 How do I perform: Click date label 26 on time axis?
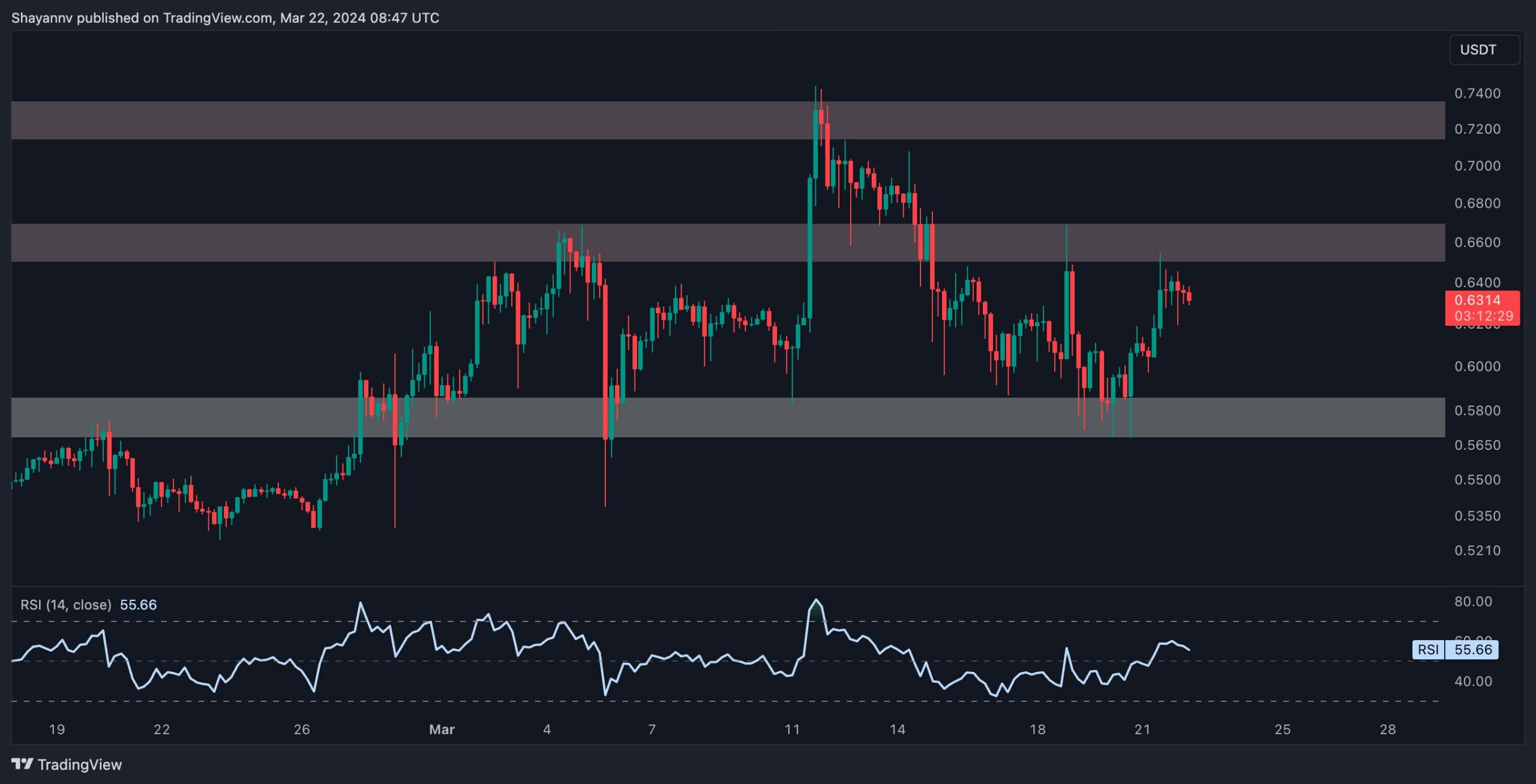pyautogui.click(x=302, y=729)
